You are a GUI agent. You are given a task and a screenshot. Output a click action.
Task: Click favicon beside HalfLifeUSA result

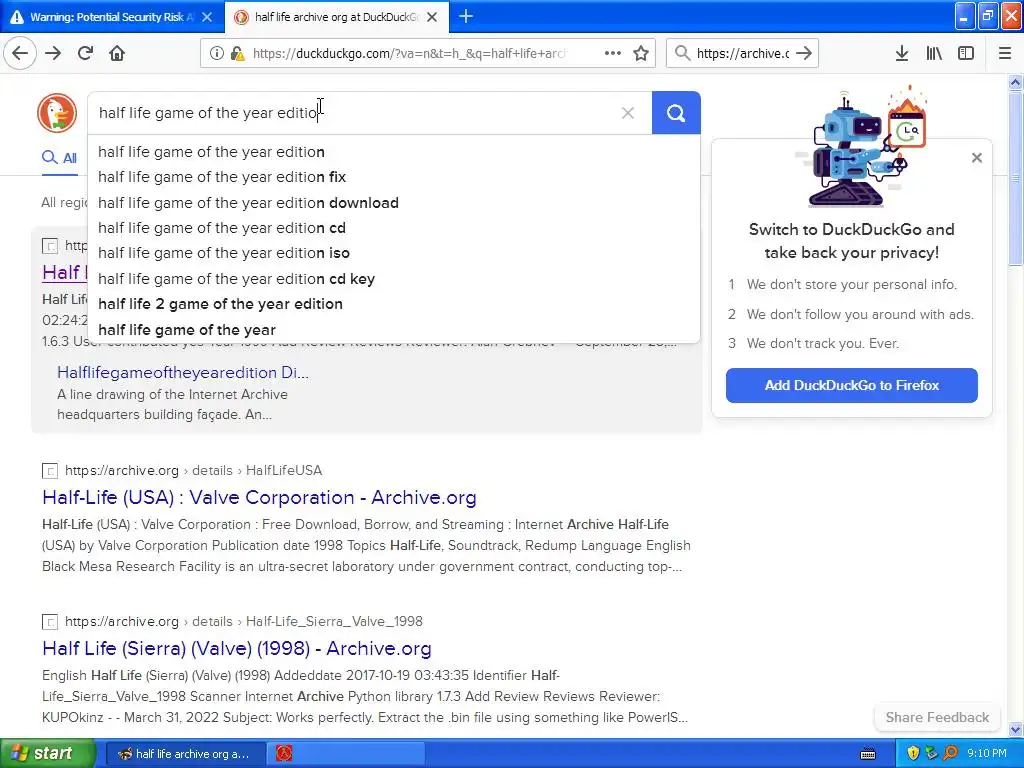[50, 471]
